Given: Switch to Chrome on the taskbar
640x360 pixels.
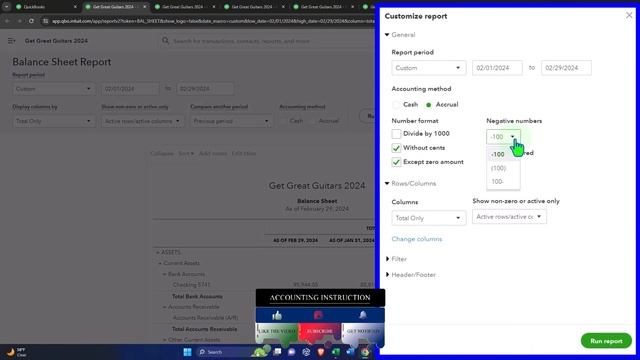Looking at the screenshot, I should point(365,352).
